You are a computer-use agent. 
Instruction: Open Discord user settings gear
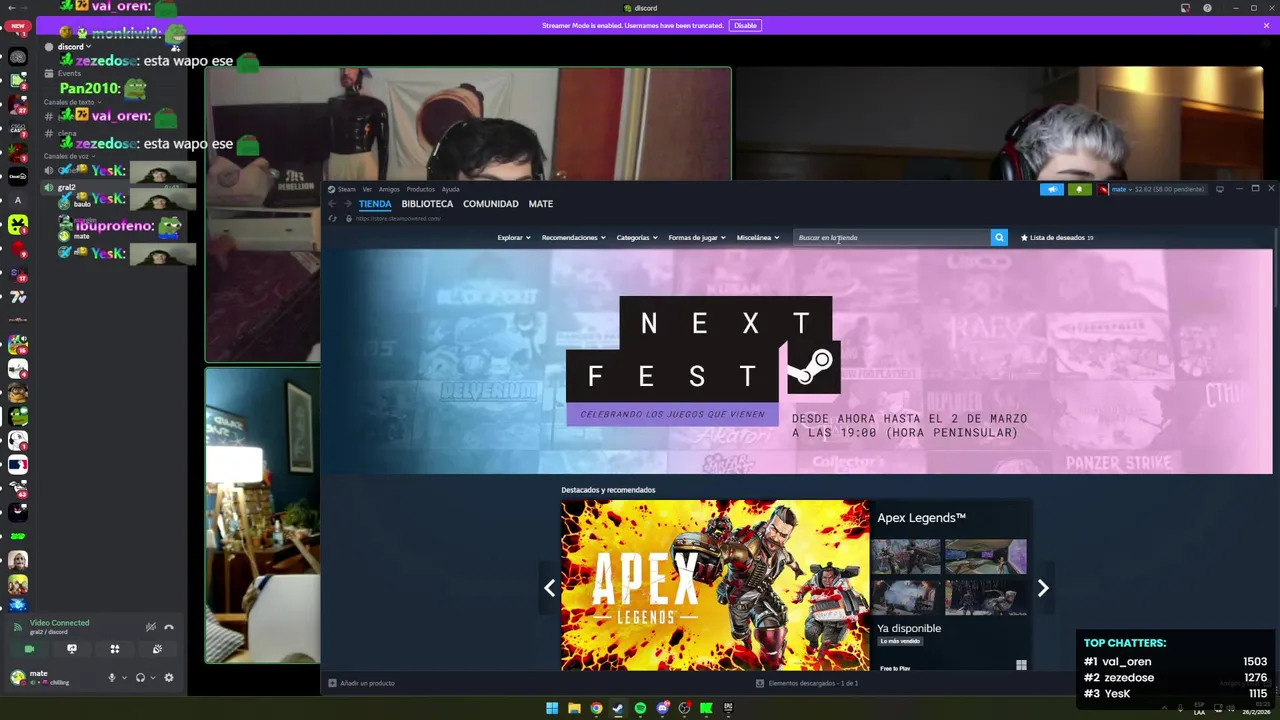pyautogui.click(x=168, y=677)
